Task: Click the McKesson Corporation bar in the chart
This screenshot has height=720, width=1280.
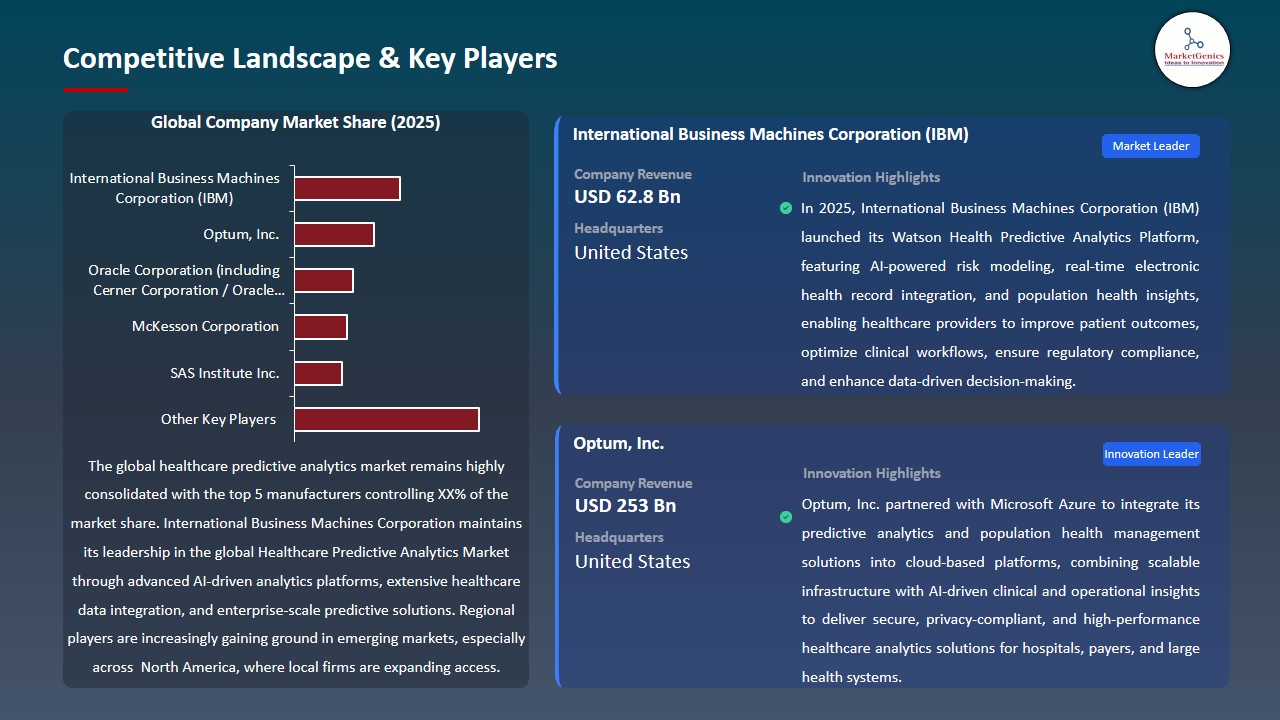Action: pos(320,326)
